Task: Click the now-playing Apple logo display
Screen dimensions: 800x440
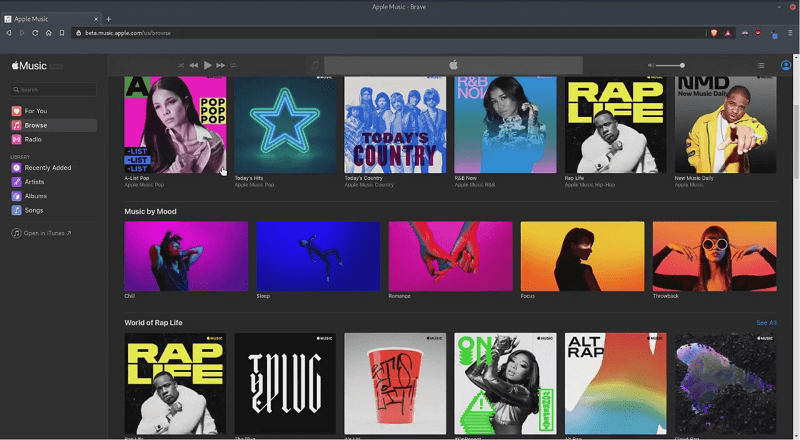Action: [454, 65]
